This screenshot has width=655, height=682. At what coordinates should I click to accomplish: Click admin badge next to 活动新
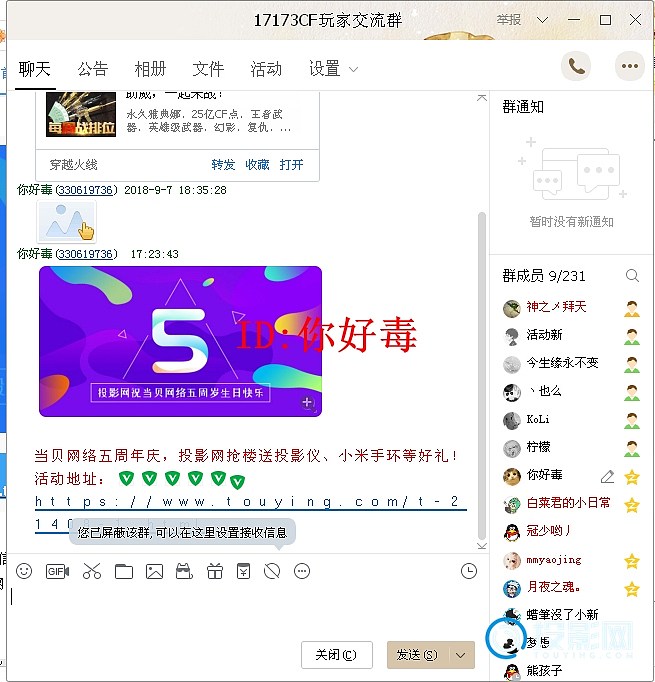point(632,337)
